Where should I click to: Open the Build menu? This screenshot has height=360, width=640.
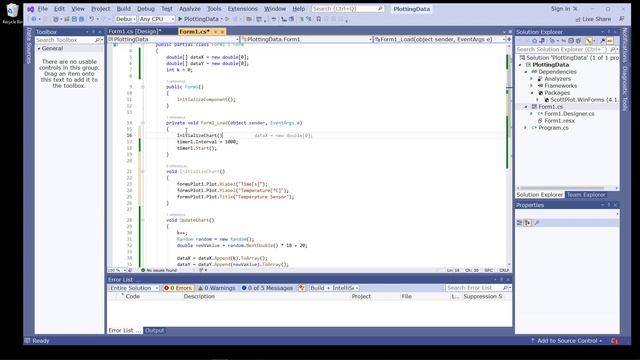tap(124, 9)
